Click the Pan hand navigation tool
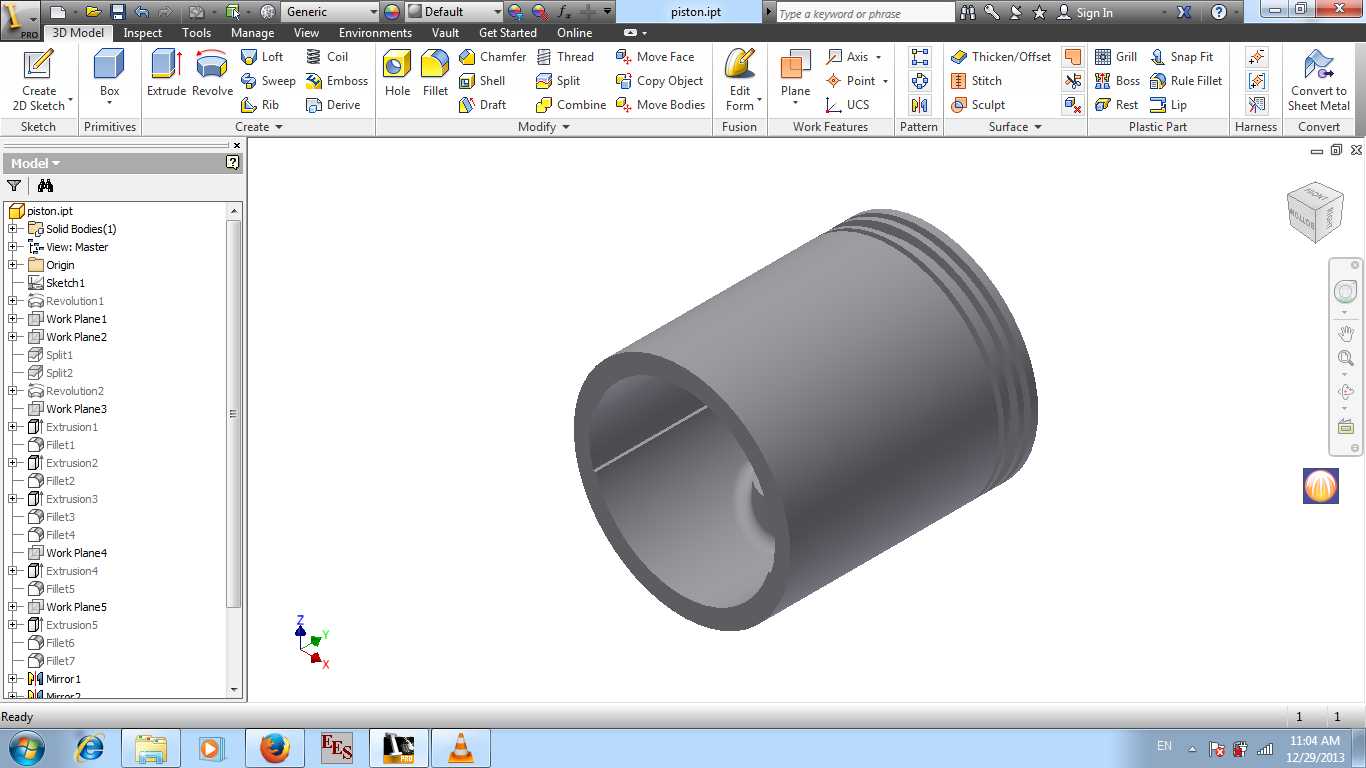Screen dimensions: 1366x768 tap(1345, 333)
